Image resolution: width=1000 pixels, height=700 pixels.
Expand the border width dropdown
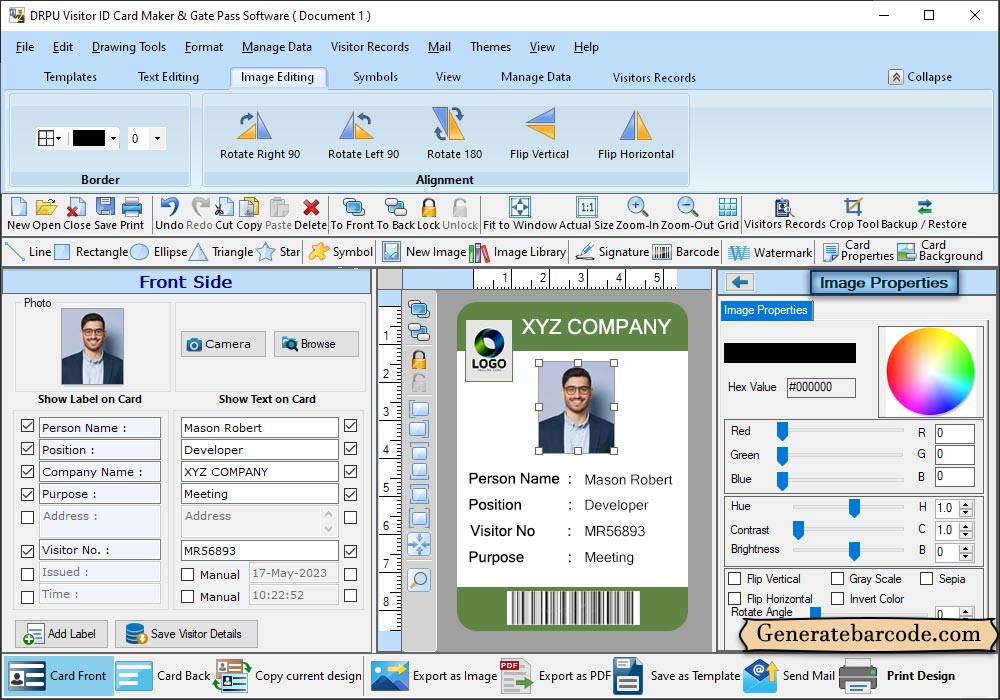tap(157, 138)
